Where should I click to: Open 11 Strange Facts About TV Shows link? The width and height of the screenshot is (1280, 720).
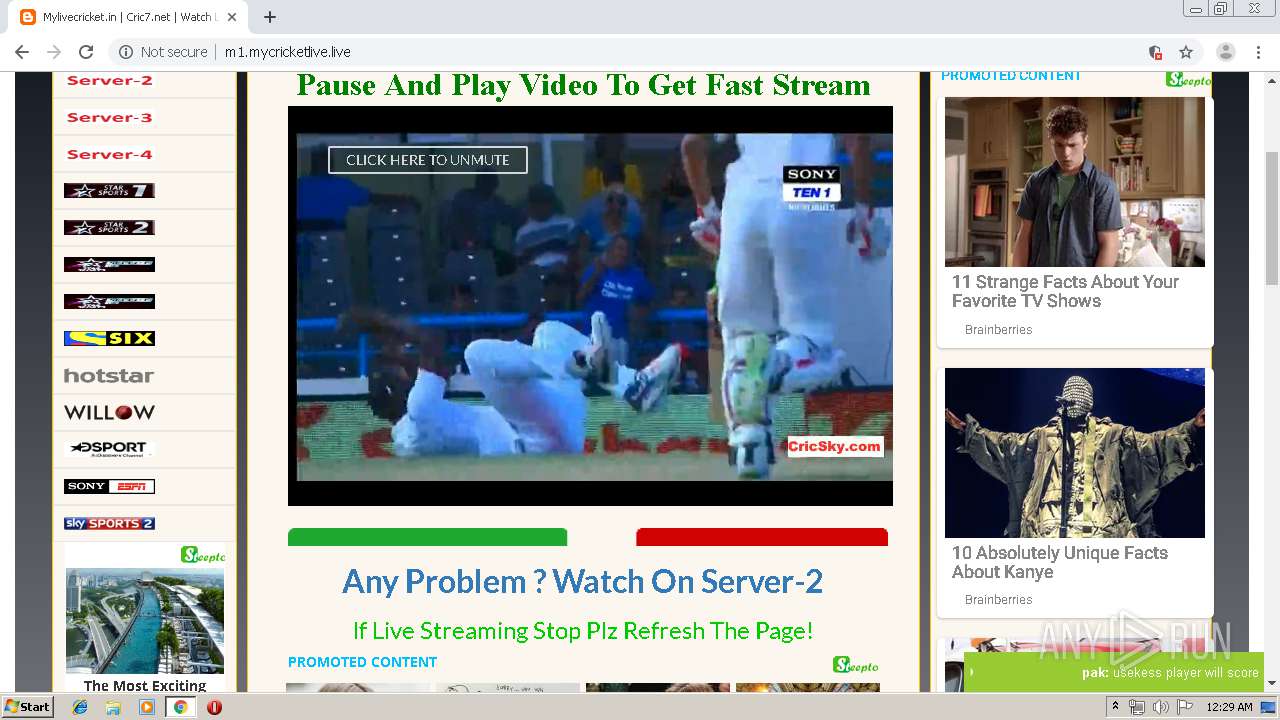(1065, 291)
